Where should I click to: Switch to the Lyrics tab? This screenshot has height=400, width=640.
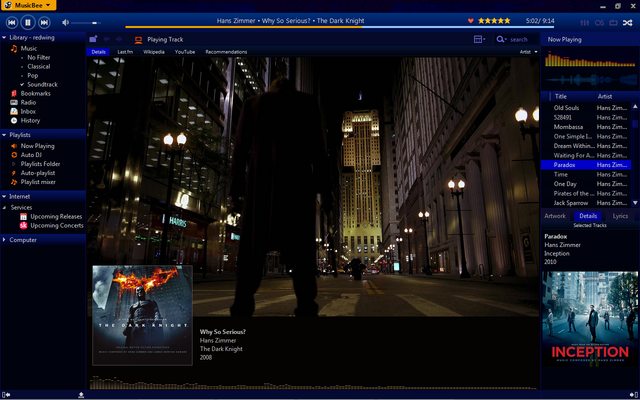click(620, 216)
